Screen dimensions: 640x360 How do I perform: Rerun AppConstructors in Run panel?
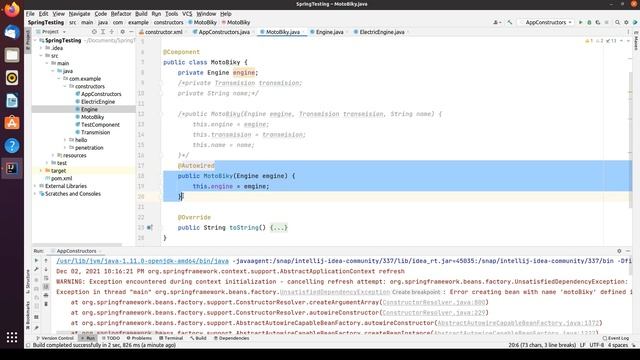coord(36,260)
